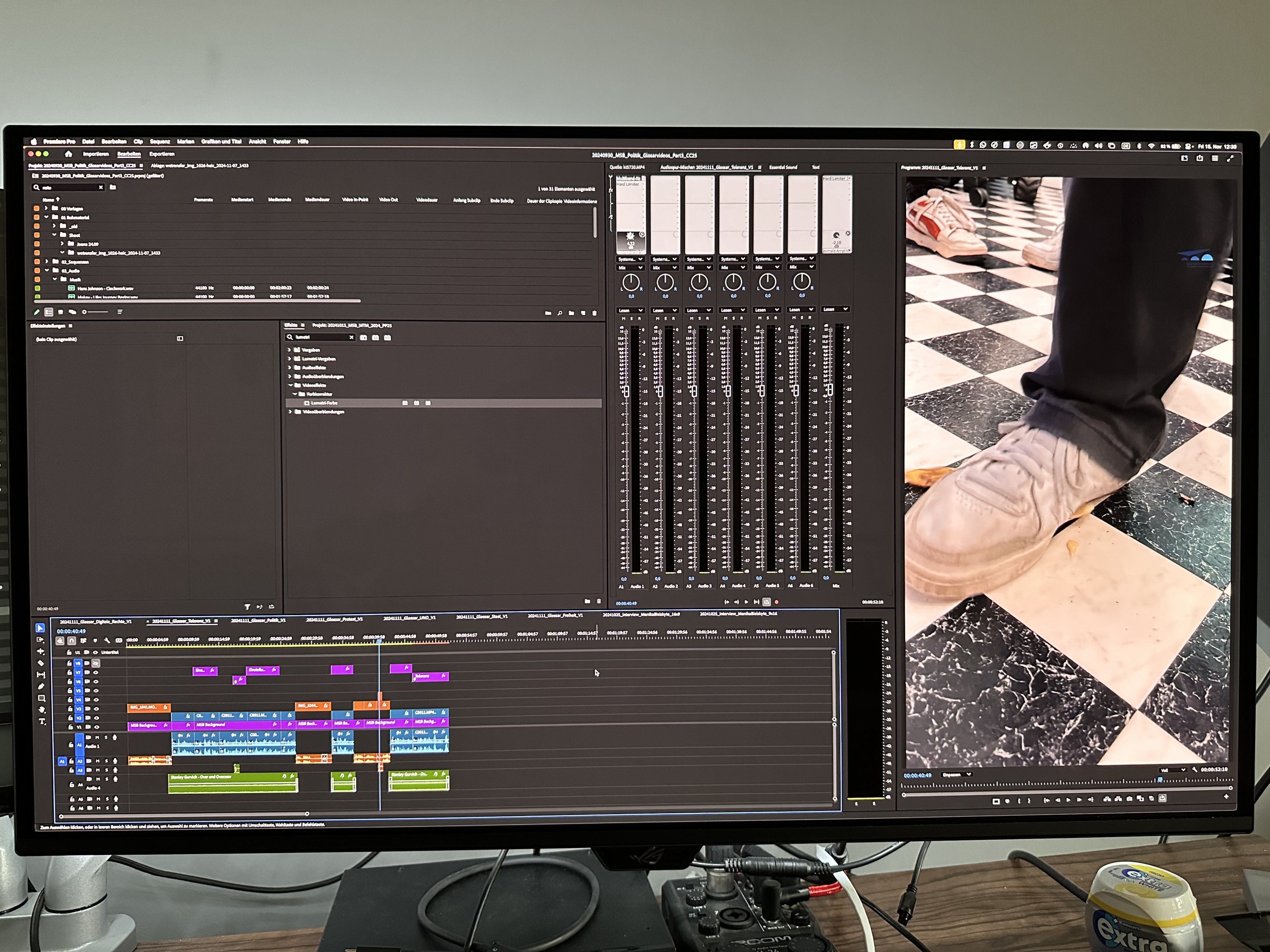The image size is (1270, 952).
Task: Open the Essential Sound panel tab
Action: 783,168
